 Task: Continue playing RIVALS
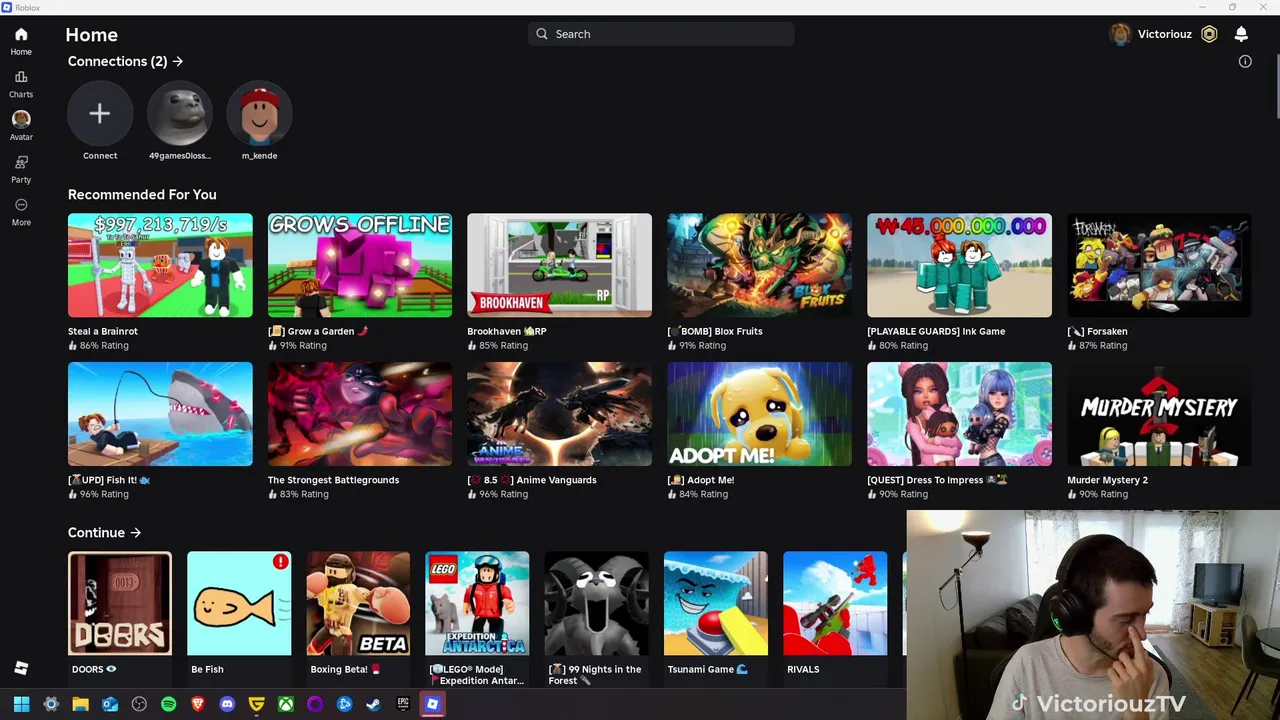pyautogui.click(x=835, y=603)
